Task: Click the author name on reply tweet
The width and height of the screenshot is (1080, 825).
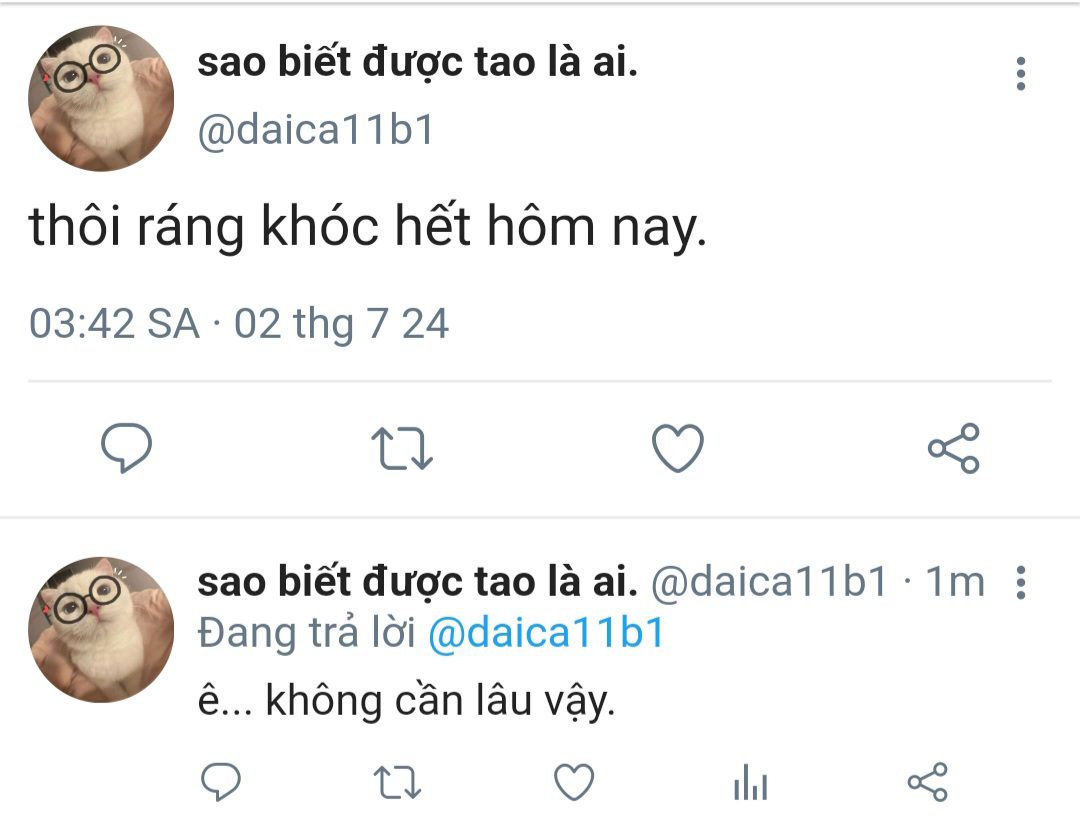Action: tap(417, 582)
